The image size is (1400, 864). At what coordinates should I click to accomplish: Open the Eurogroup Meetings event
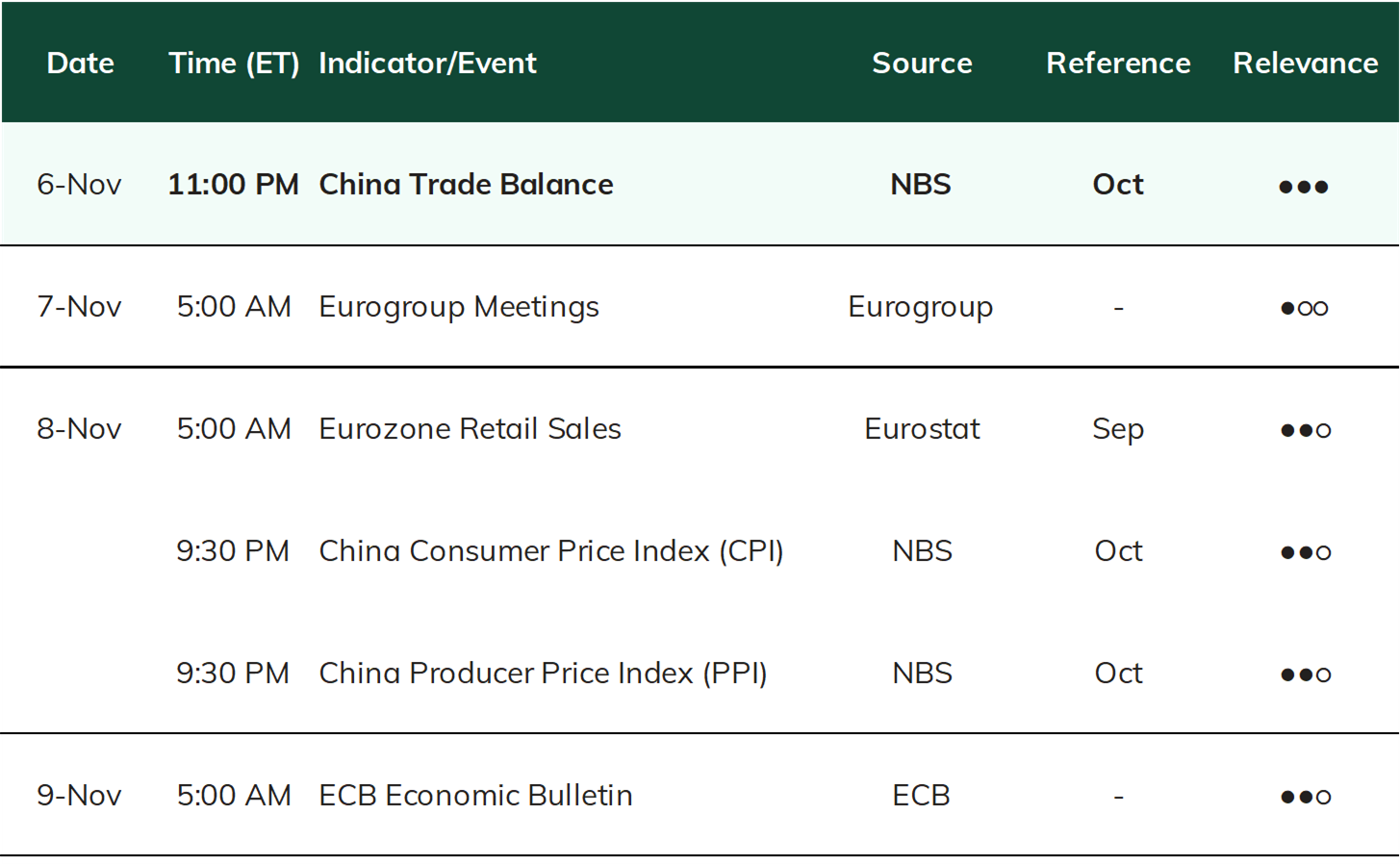click(459, 307)
